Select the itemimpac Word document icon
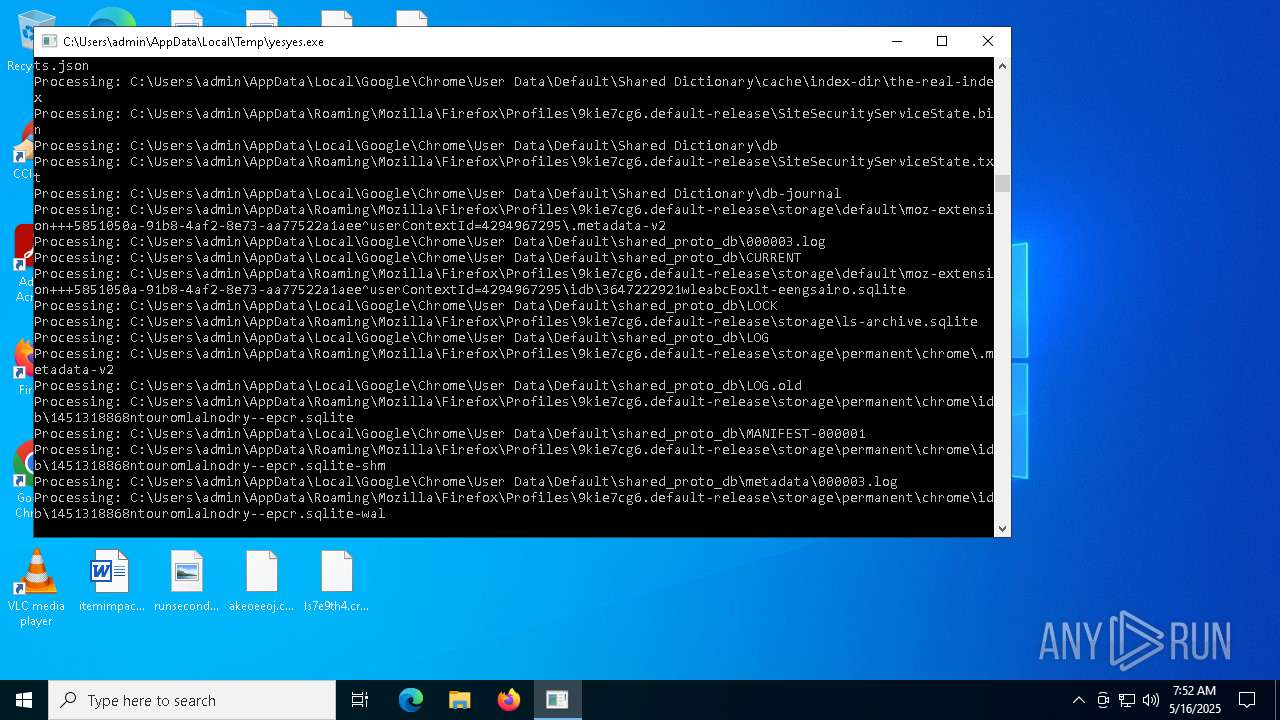 coord(111,581)
